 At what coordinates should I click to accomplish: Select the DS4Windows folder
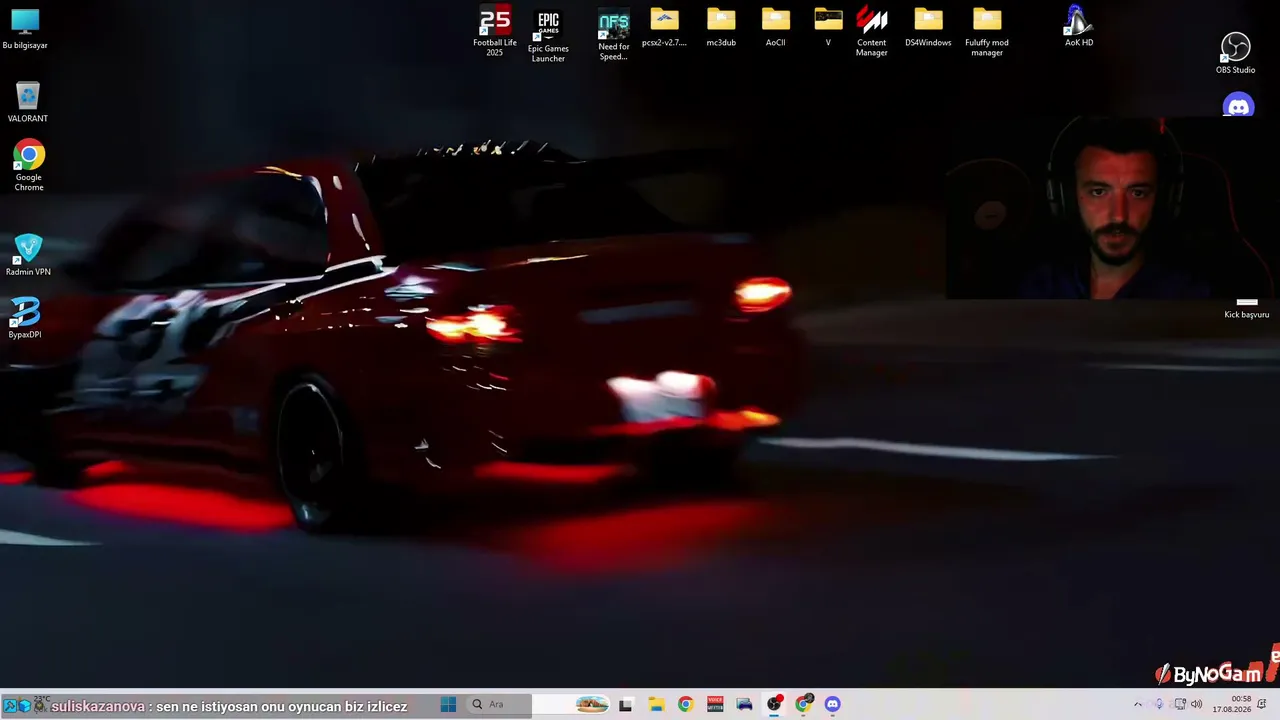tap(928, 28)
